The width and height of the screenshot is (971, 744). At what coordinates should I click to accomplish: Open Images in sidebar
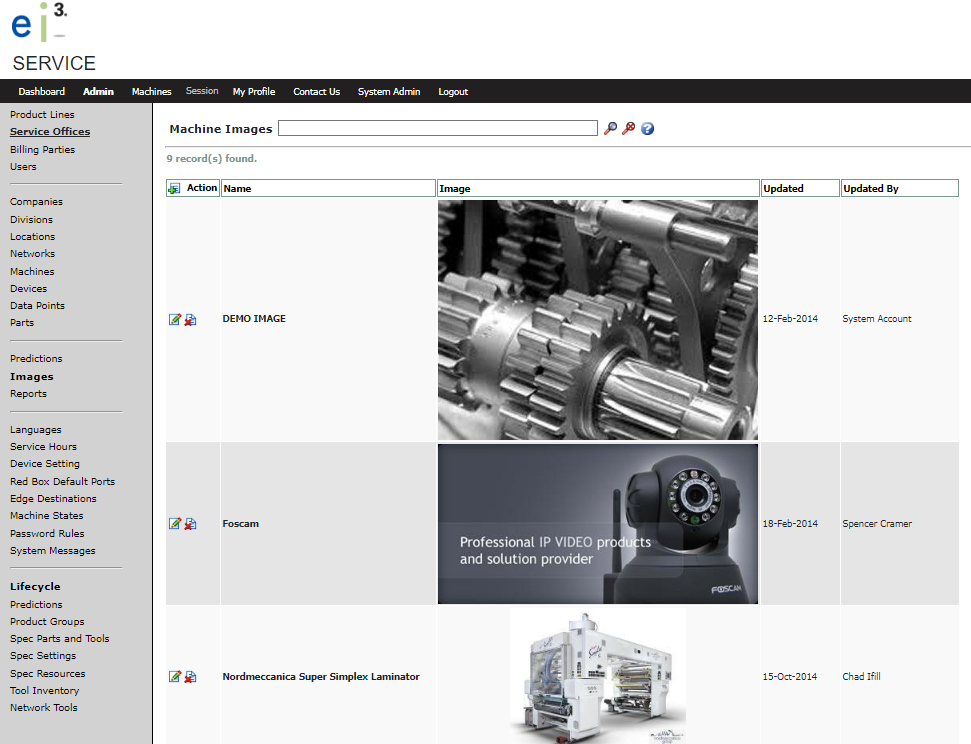tap(32, 377)
